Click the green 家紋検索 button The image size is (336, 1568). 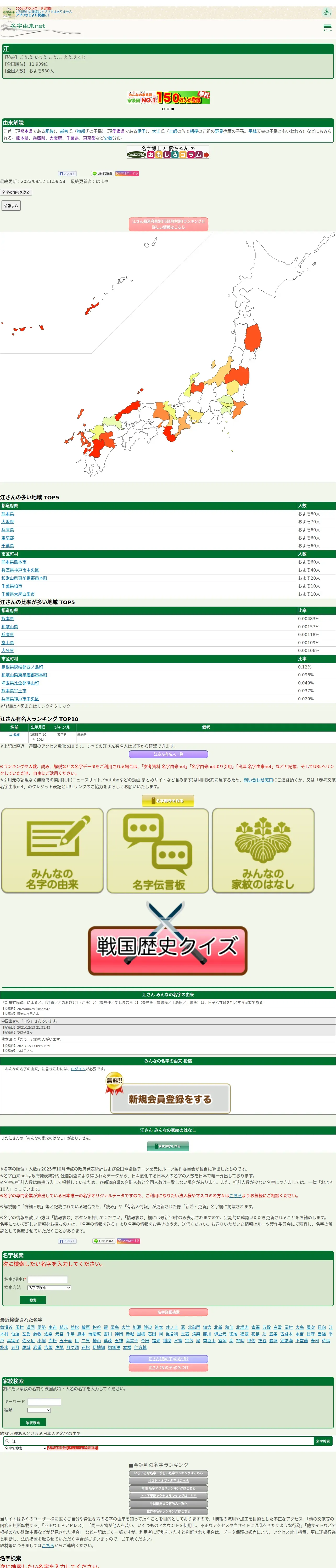click(x=33, y=1422)
